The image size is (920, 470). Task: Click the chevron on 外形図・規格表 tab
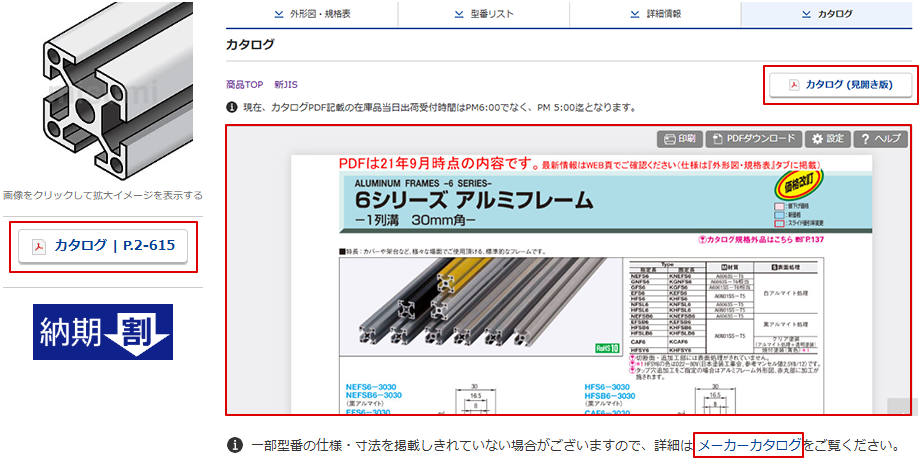click(x=279, y=14)
